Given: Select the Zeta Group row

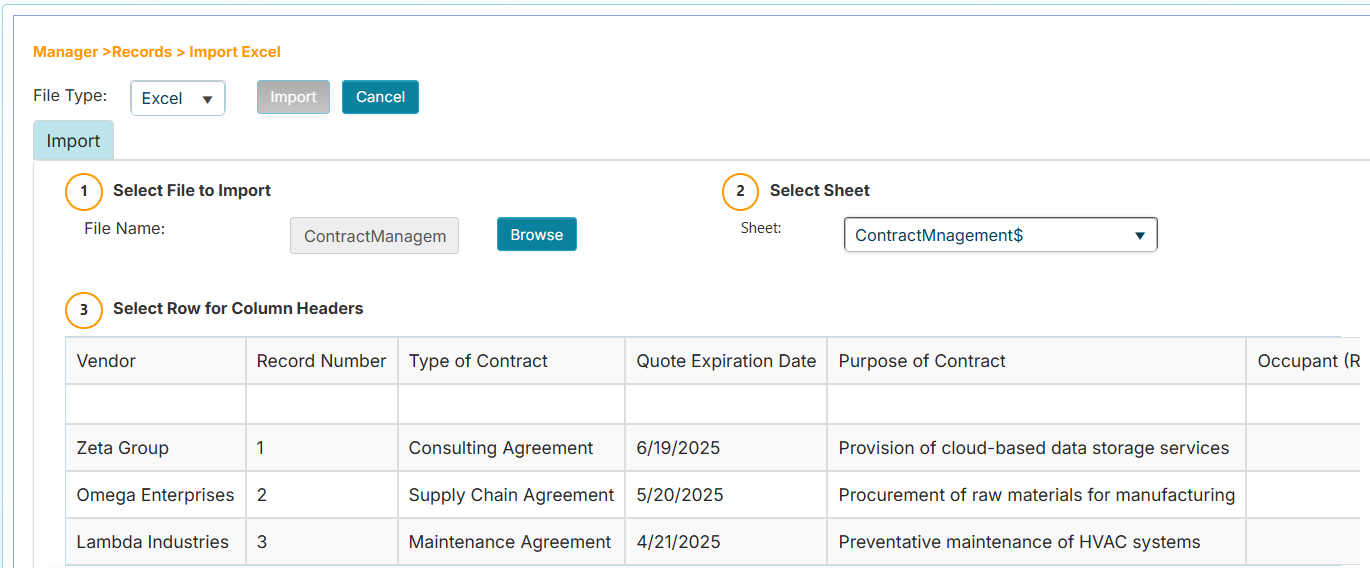Looking at the screenshot, I should click(x=122, y=448).
